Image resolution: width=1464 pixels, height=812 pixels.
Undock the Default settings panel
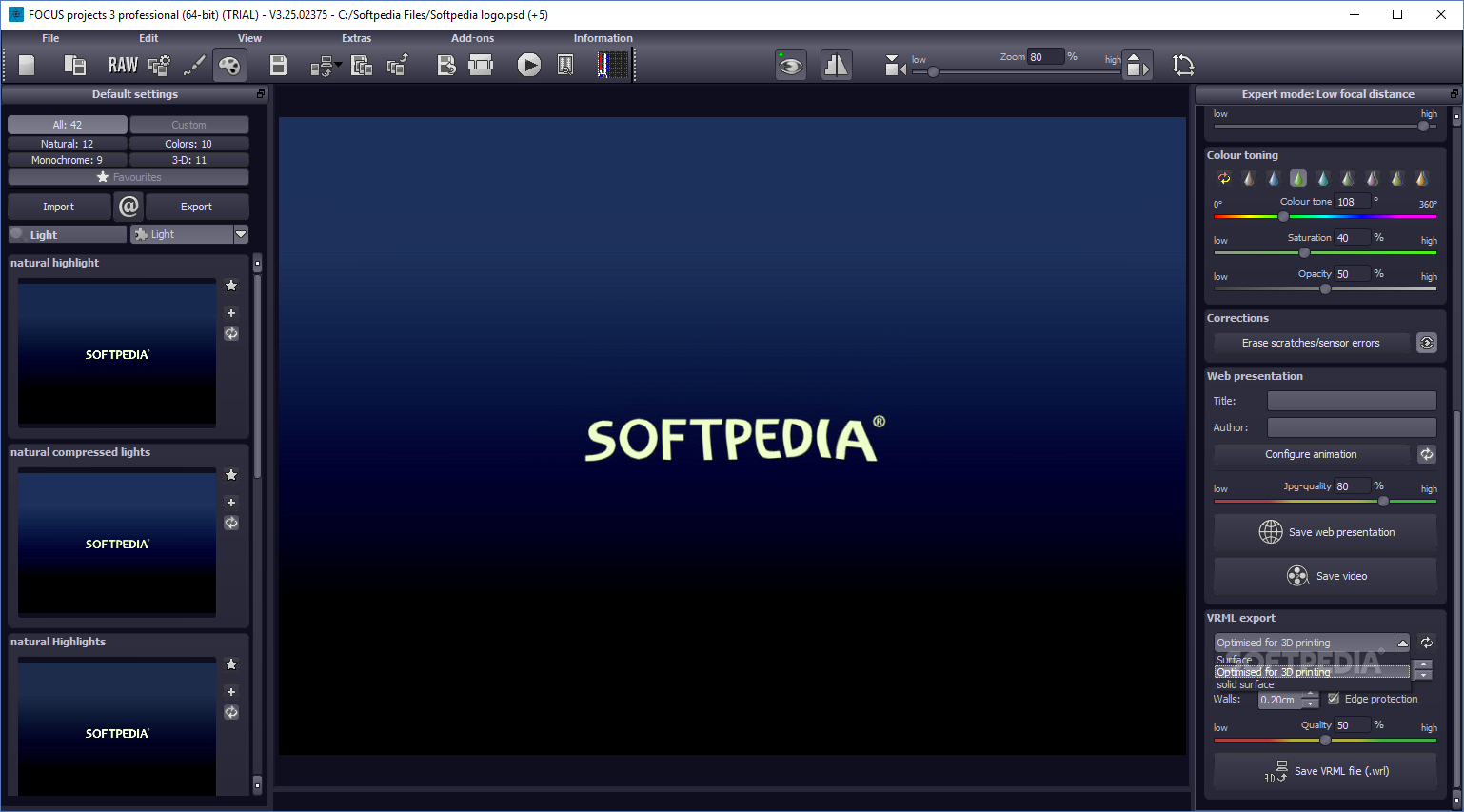click(x=261, y=94)
